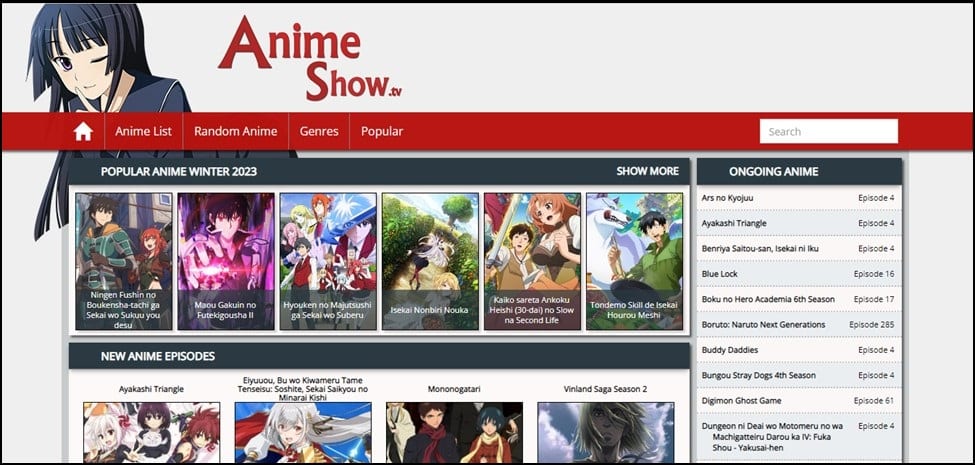Viewport: 975px width, 465px height.
Task: Select Bungou Stray Dogs 4th Season
Action: [759, 375]
